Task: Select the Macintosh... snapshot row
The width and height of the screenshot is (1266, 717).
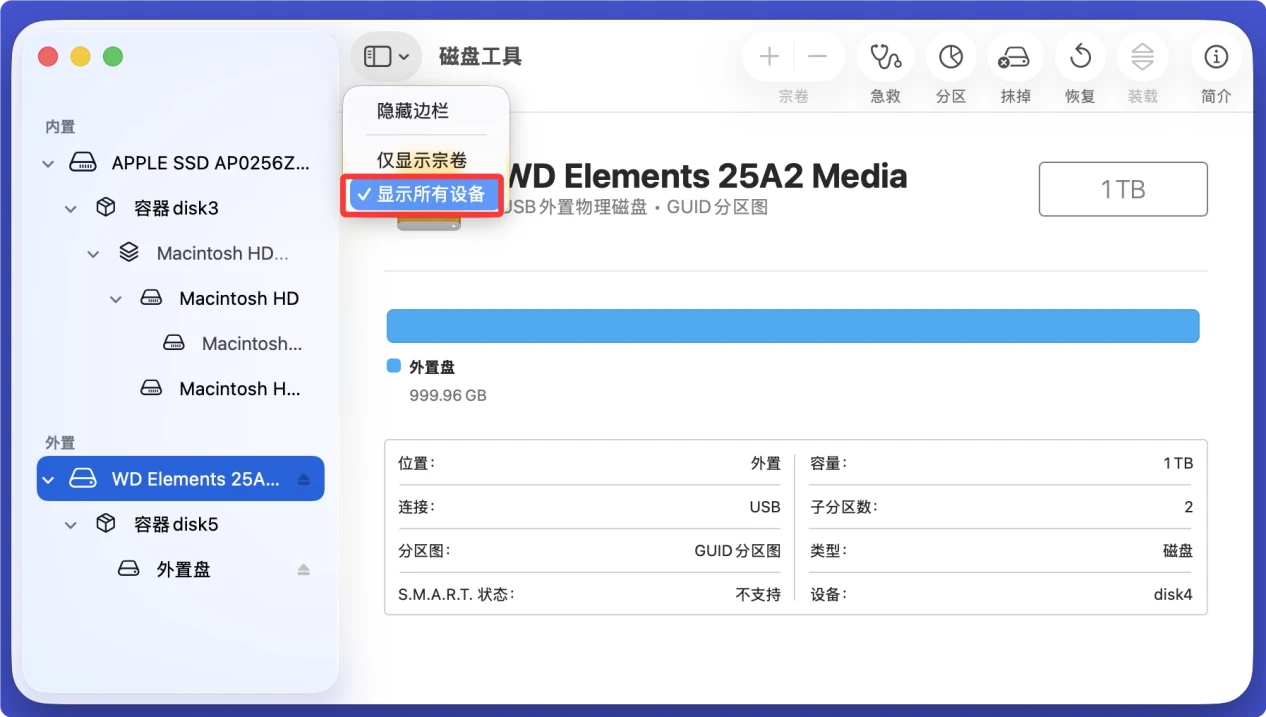Action: (x=181, y=343)
